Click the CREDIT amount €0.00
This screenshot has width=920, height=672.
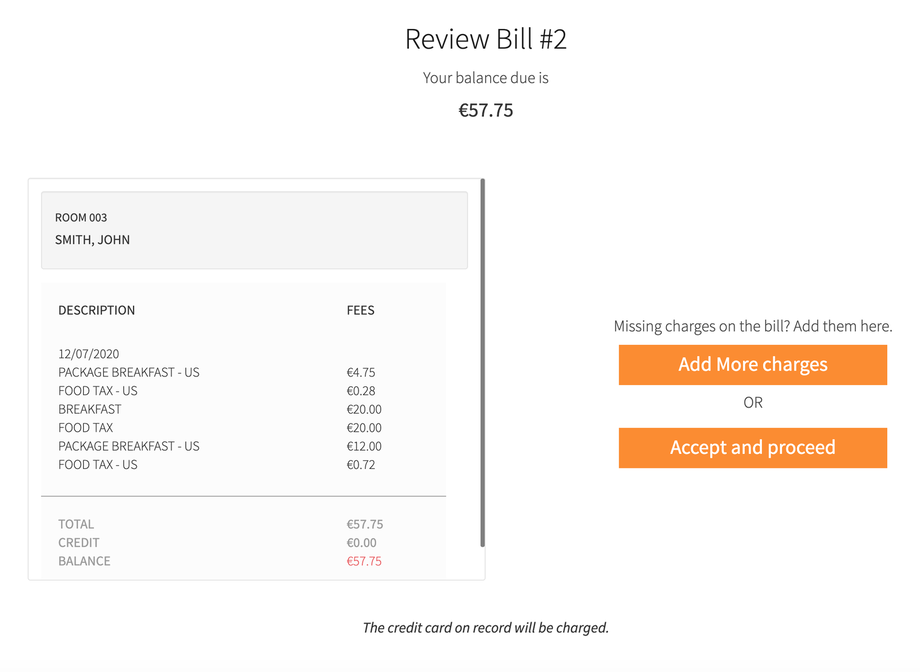[x=361, y=543]
